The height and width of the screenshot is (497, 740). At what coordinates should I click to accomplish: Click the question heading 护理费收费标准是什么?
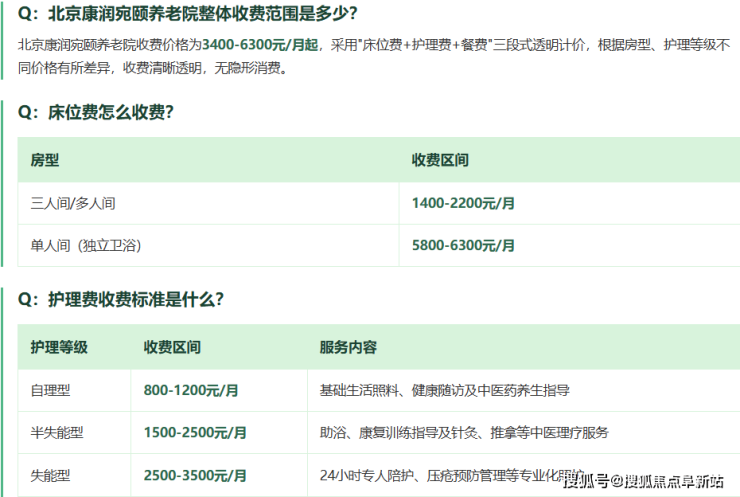click(121, 299)
